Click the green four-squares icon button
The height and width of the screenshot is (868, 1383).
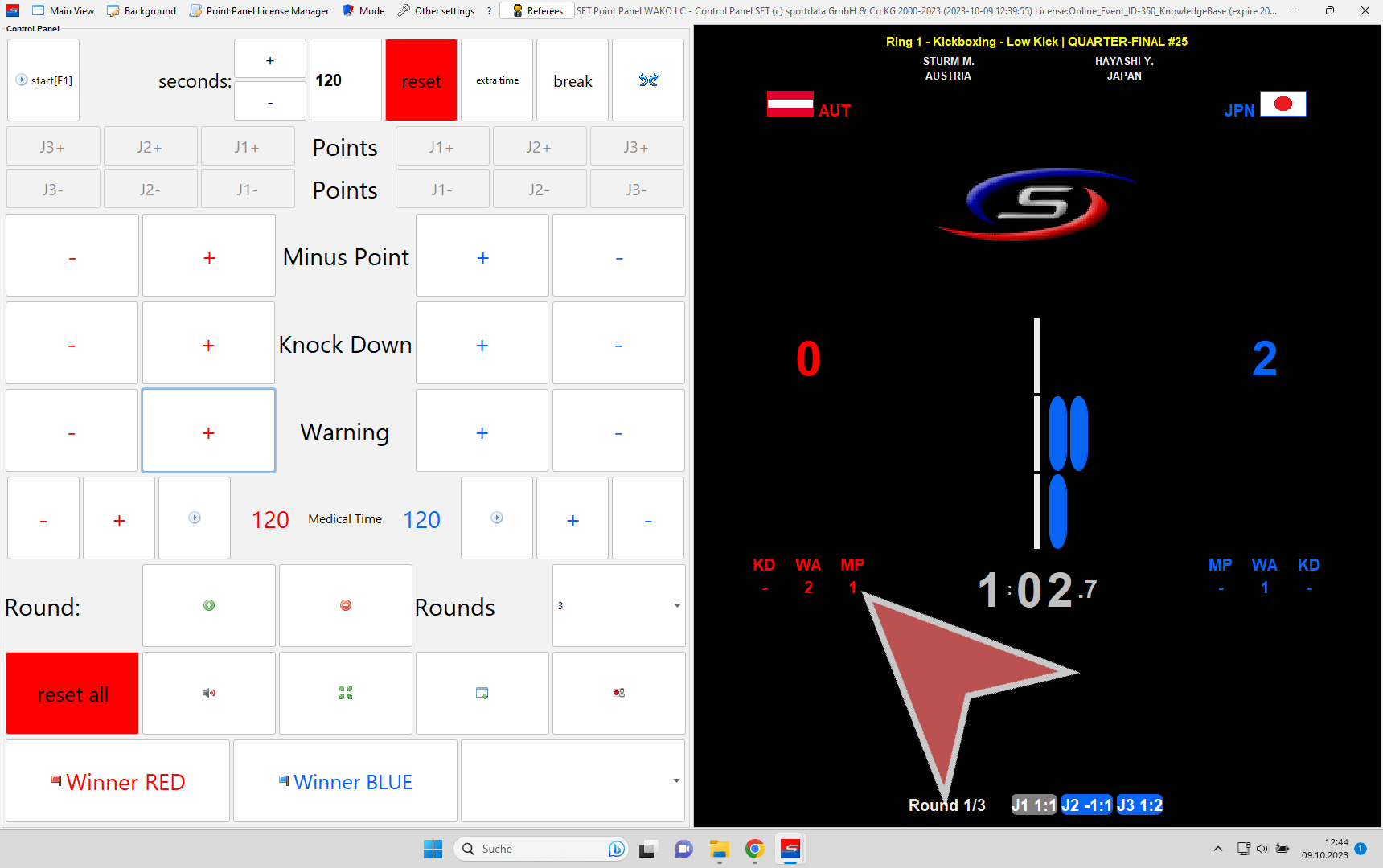pyautogui.click(x=346, y=693)
